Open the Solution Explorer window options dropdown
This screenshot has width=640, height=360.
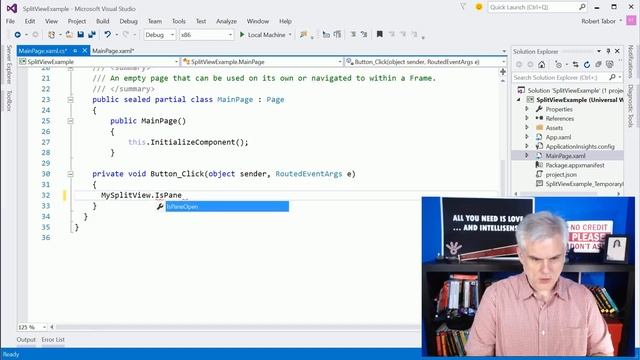pyautogui.click(x=599, y=51)
